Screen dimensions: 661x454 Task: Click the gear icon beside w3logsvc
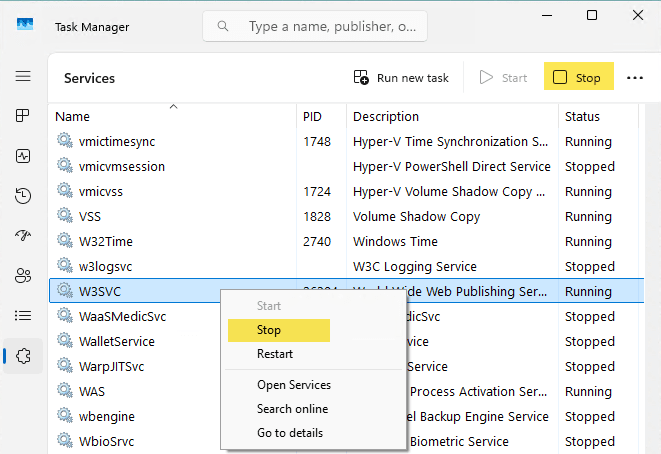pyautogui.click(x=65, y=265)
